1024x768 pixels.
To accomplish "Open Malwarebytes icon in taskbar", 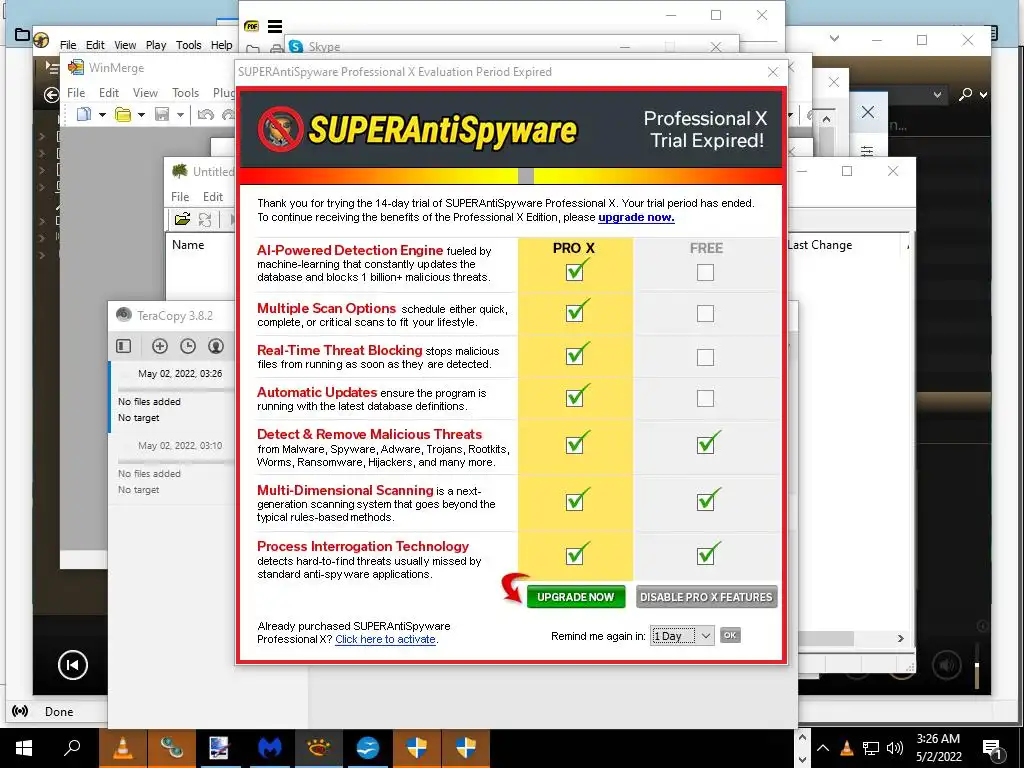I will coord(270,748).
